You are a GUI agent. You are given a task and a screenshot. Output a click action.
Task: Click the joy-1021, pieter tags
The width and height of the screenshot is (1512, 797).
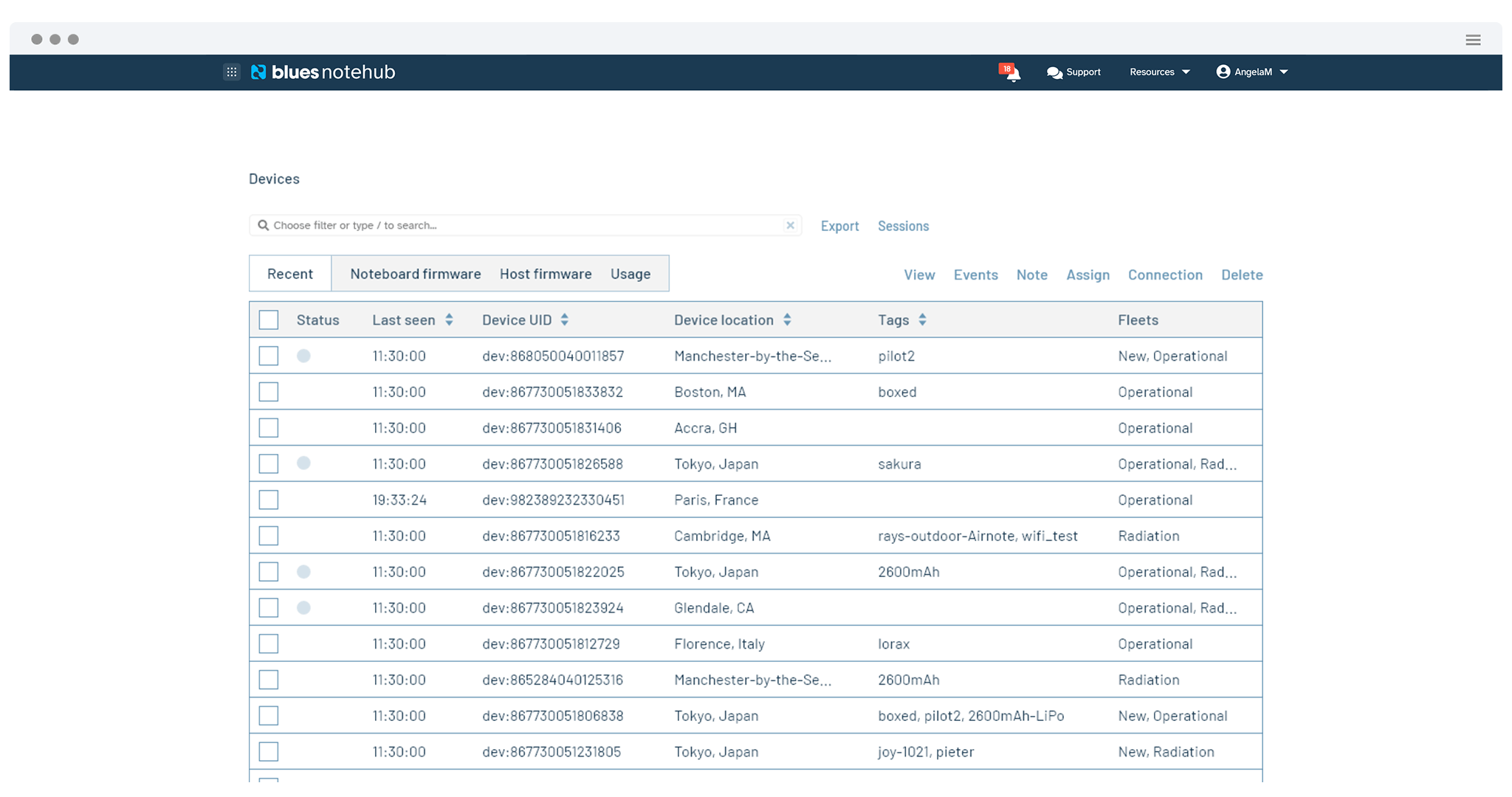point(926,752)
